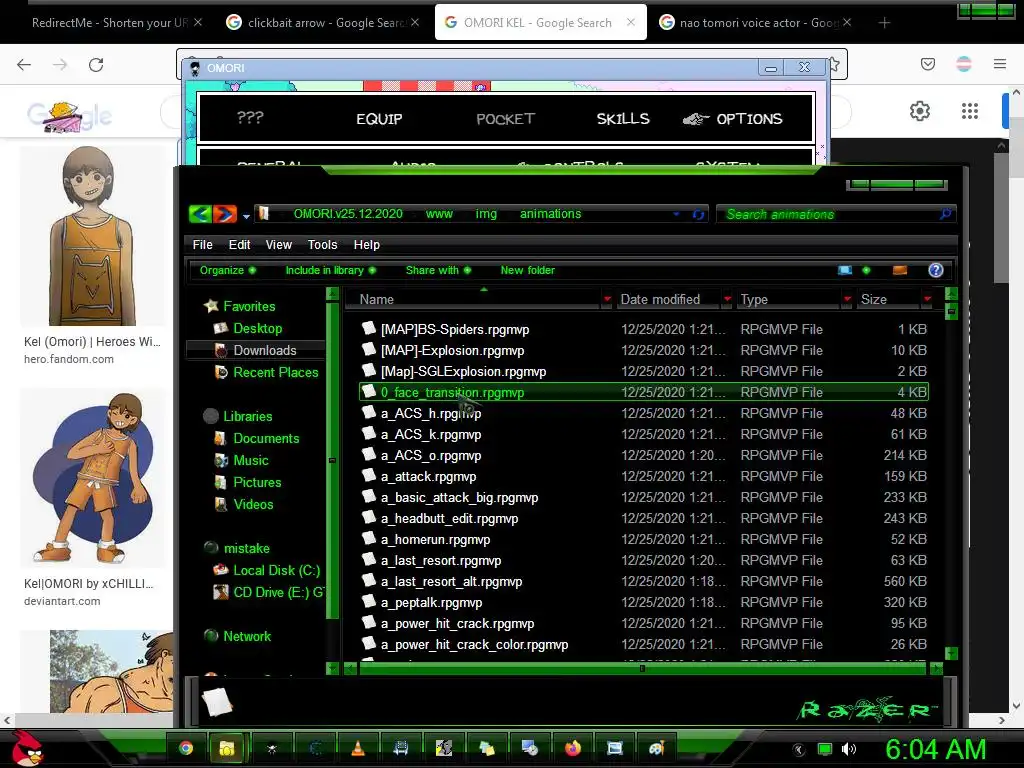Open the Google settings gear icon
The height and width of the screenshot is (768, 1024).
click(x=920, y=111)
